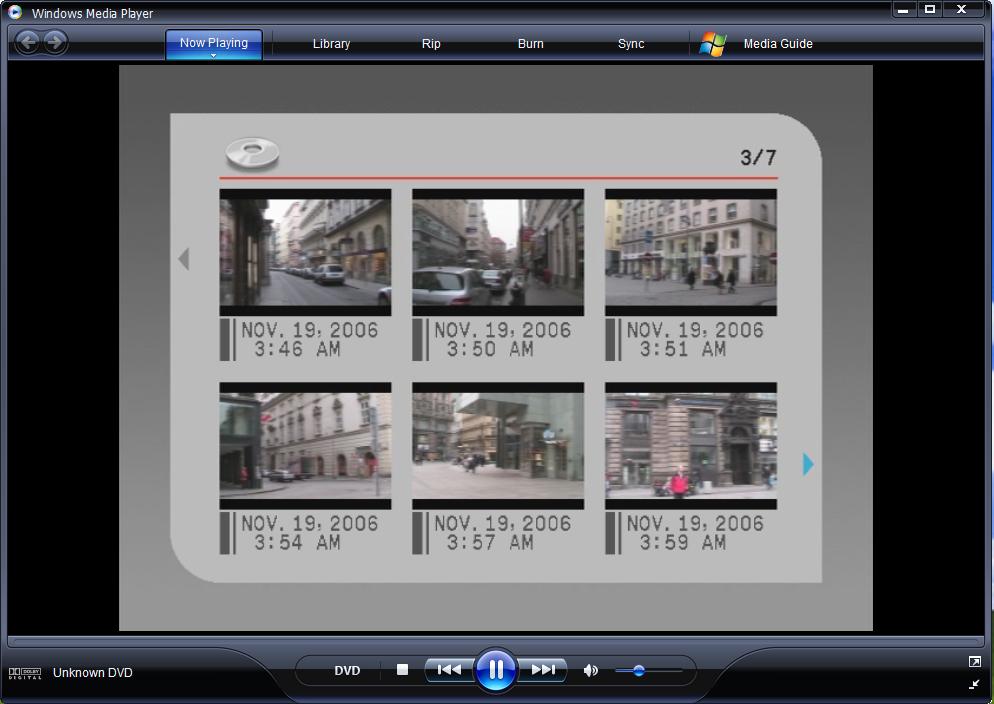
Task: Maximize the Windows Media Player window
Action: (930, 10)
